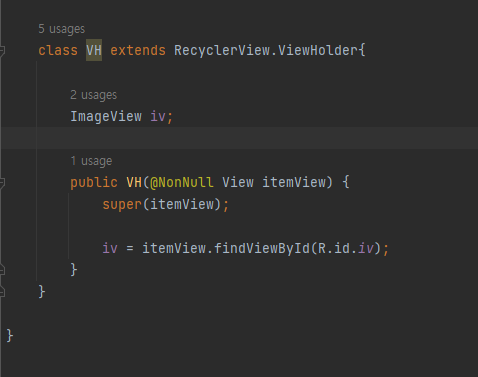This screenshot has height=377, width=478.
Task: Click the ImageView type name
Action: click(106, 117)
